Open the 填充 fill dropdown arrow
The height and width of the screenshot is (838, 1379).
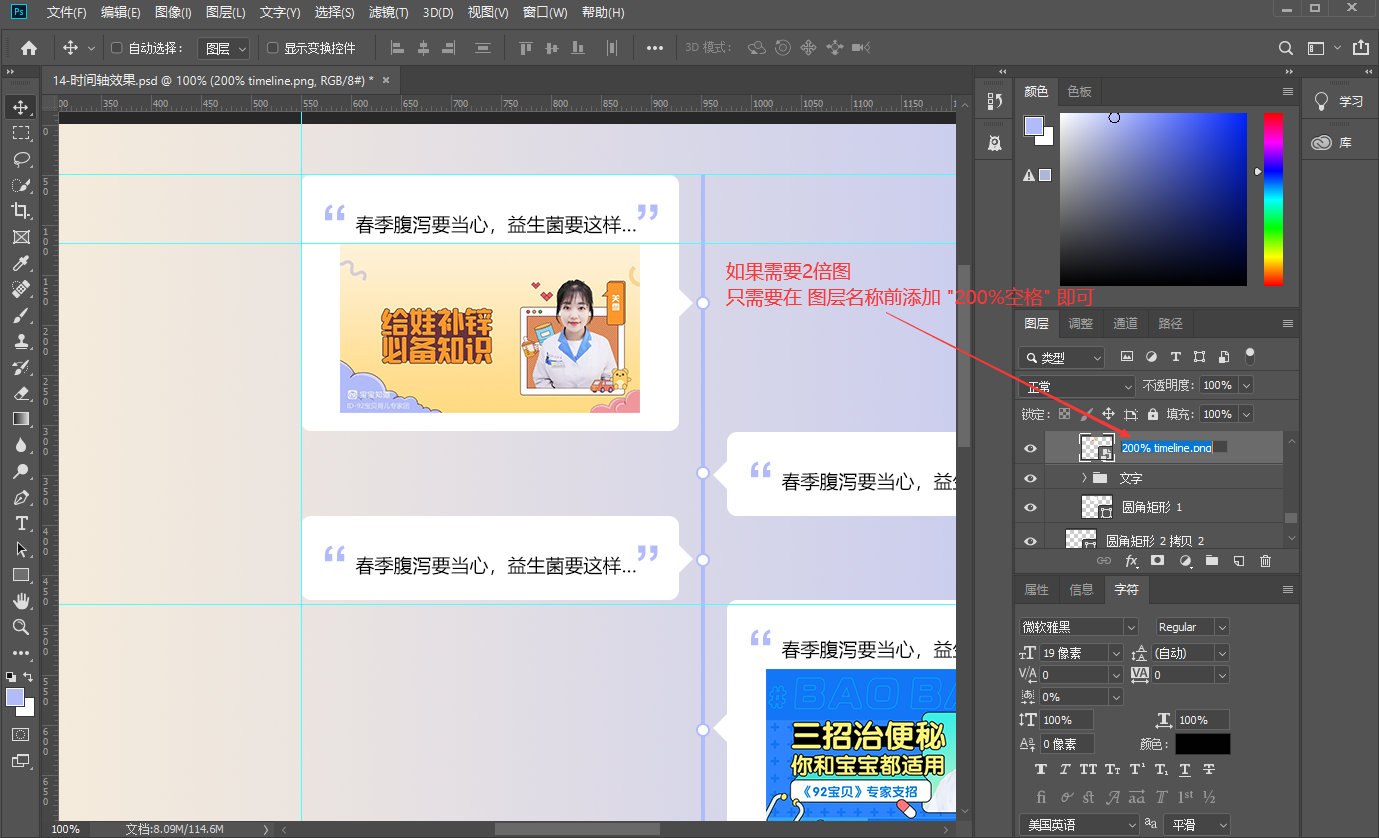click(1246, 414)
